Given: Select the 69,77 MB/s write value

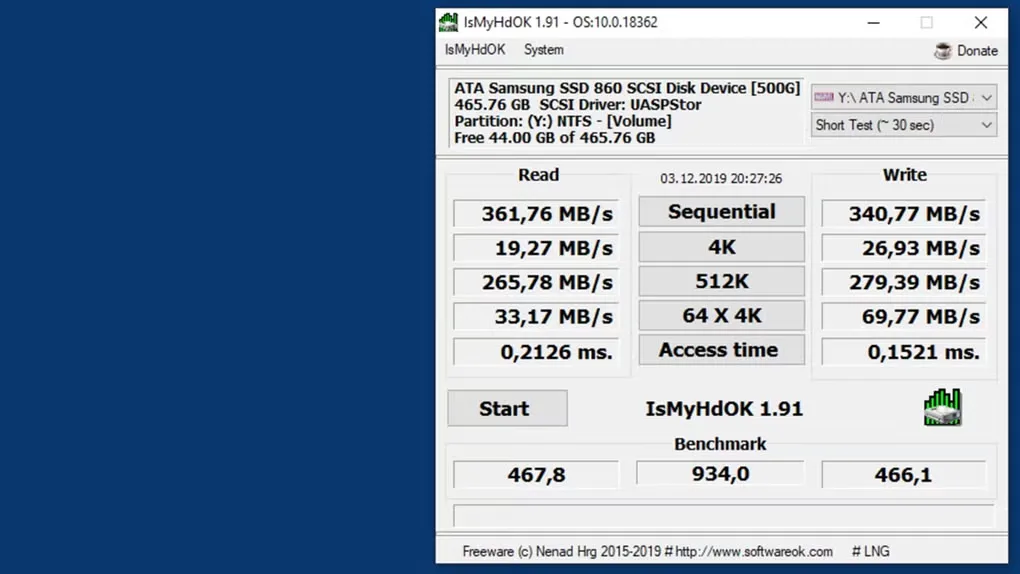Looking at the screenshot, I should [904, 317].
